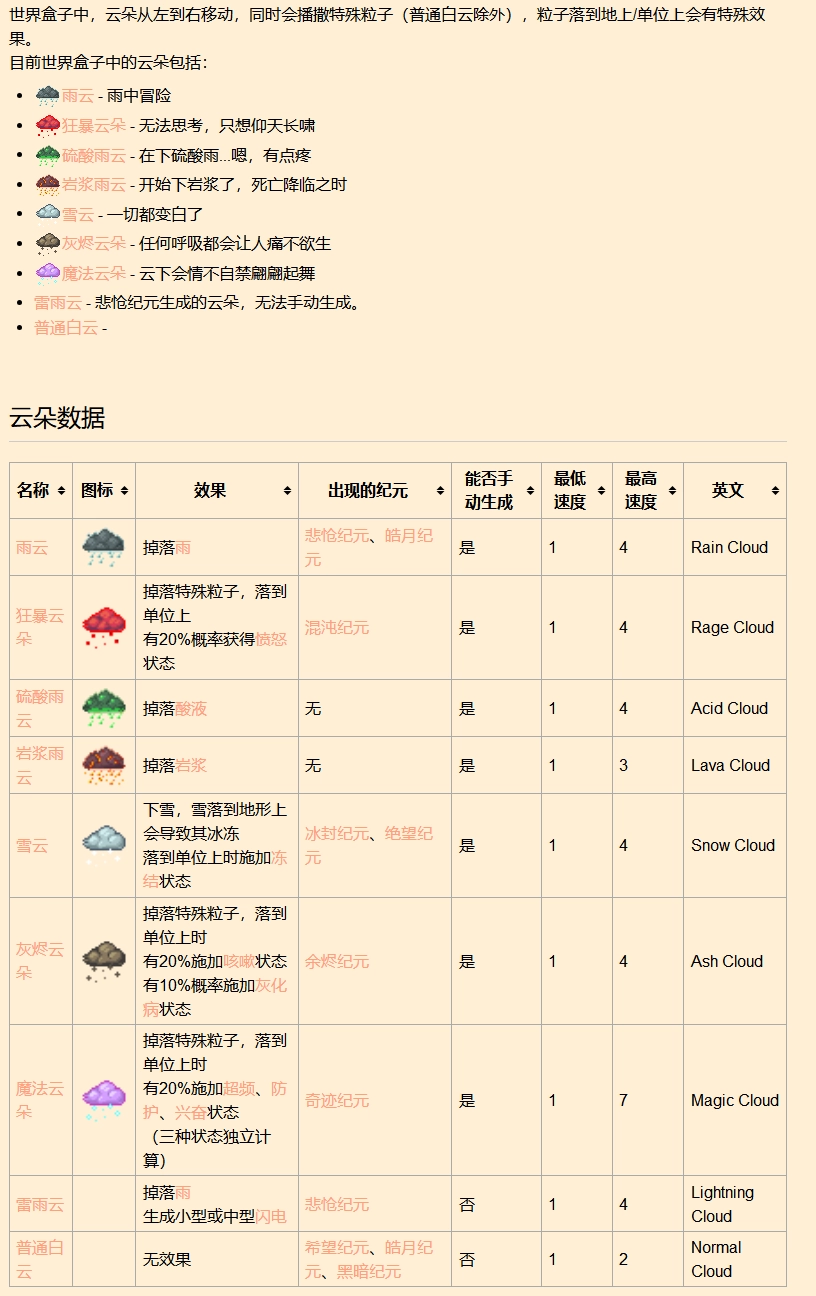Image resolution: width=816 pixels, height=1296 pixels.
Task: Click the lava cloud icon in the bullet list
Action: click(x=47, y=185)
